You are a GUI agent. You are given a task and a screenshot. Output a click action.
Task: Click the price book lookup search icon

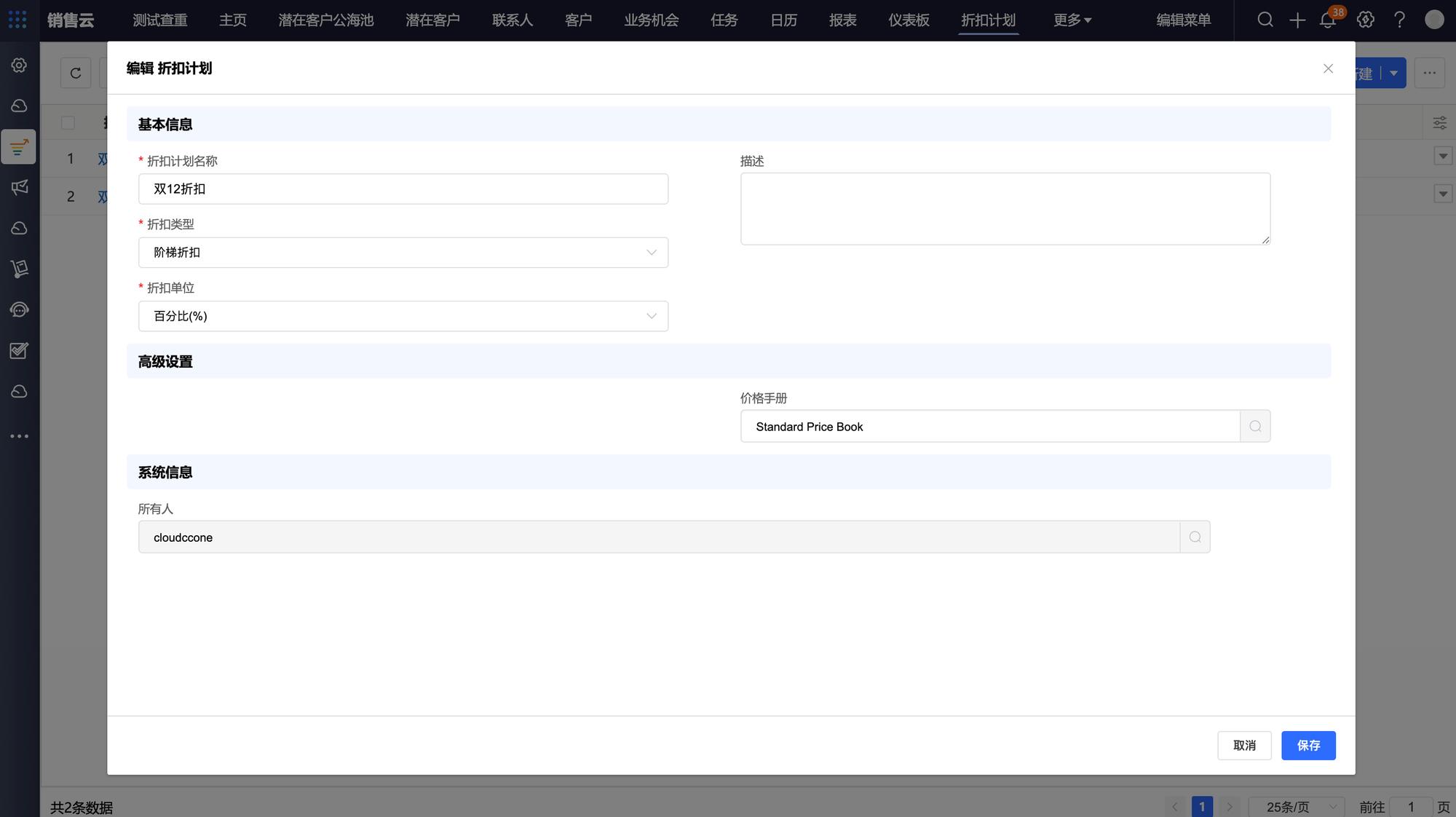(x=1255, y=427)
